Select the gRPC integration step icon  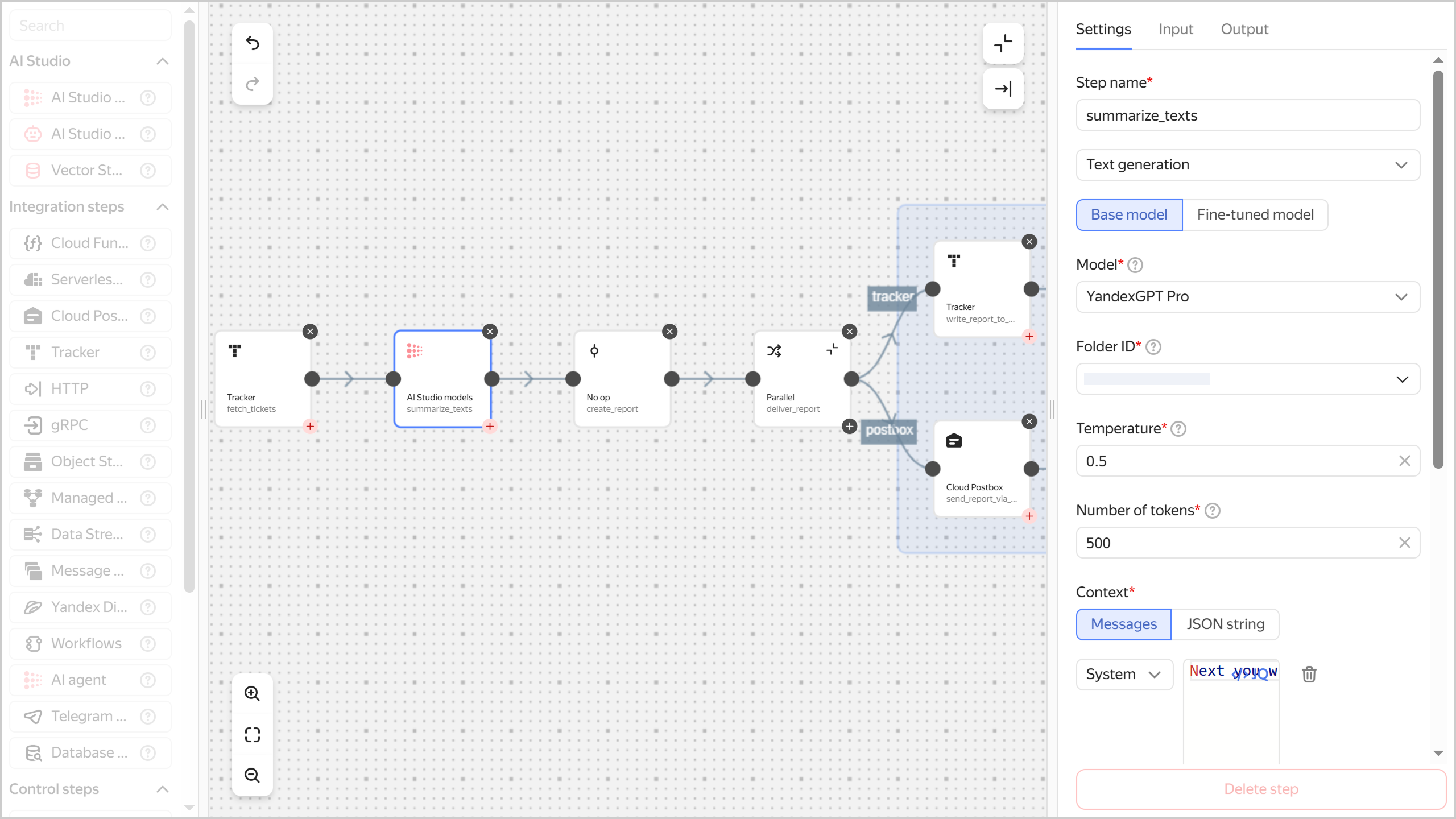32,425
